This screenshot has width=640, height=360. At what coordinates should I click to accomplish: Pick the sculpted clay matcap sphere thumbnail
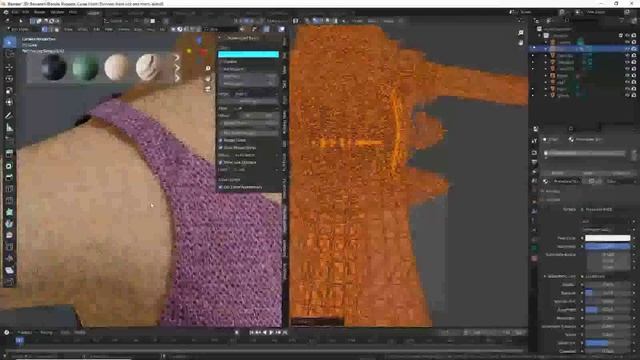coord(148,67)
